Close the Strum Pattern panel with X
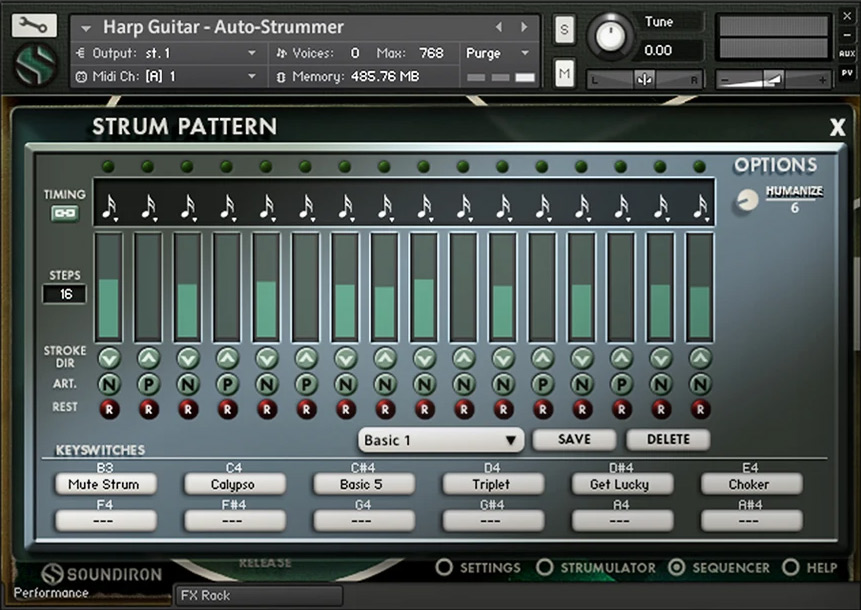Viewport: 861px width, 610px height. point(837,127)
